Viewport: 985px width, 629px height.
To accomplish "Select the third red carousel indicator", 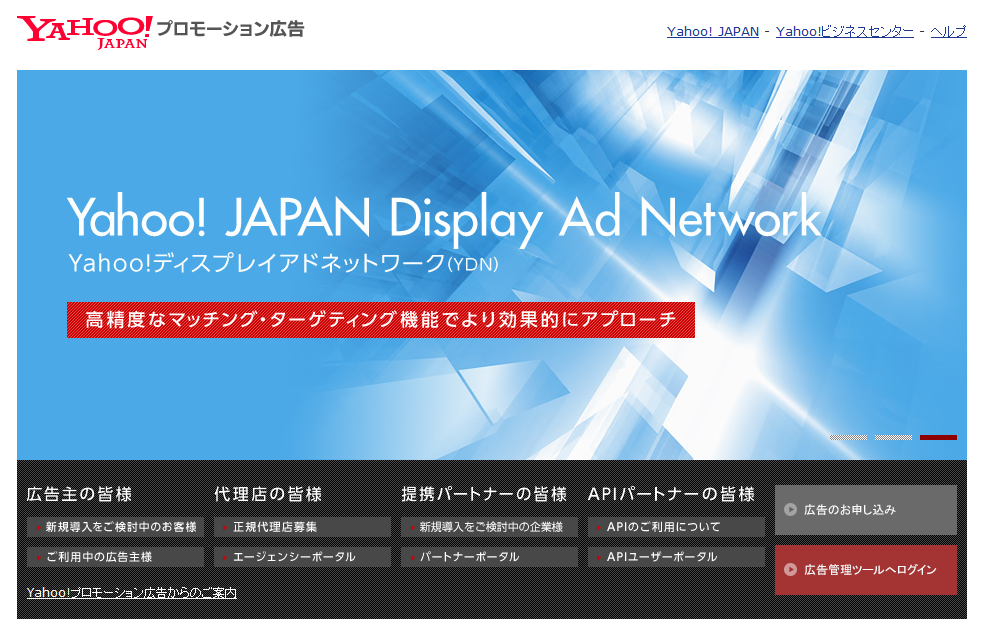I will click(939, 437).
